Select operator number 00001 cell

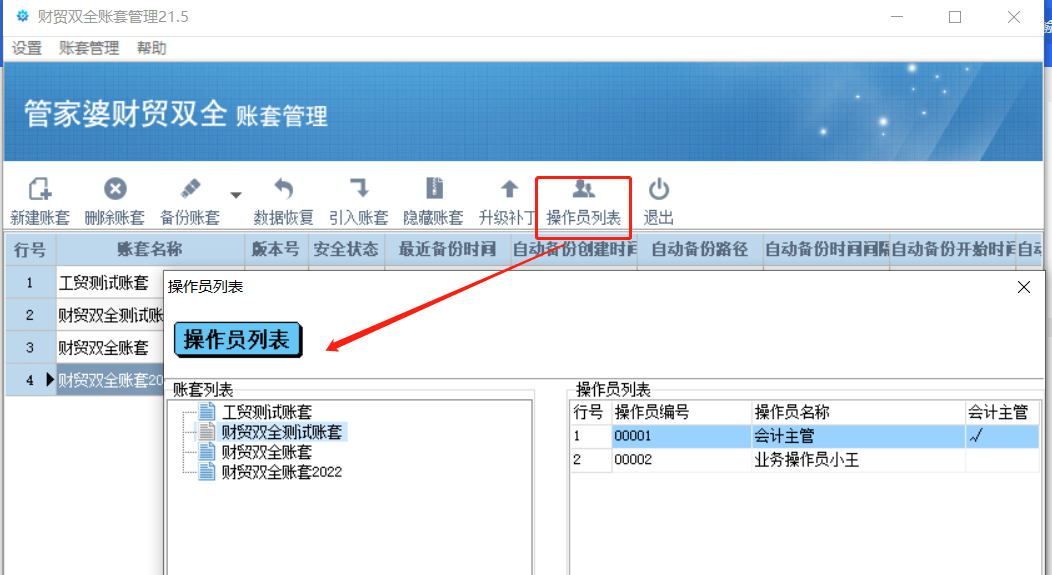682,436
